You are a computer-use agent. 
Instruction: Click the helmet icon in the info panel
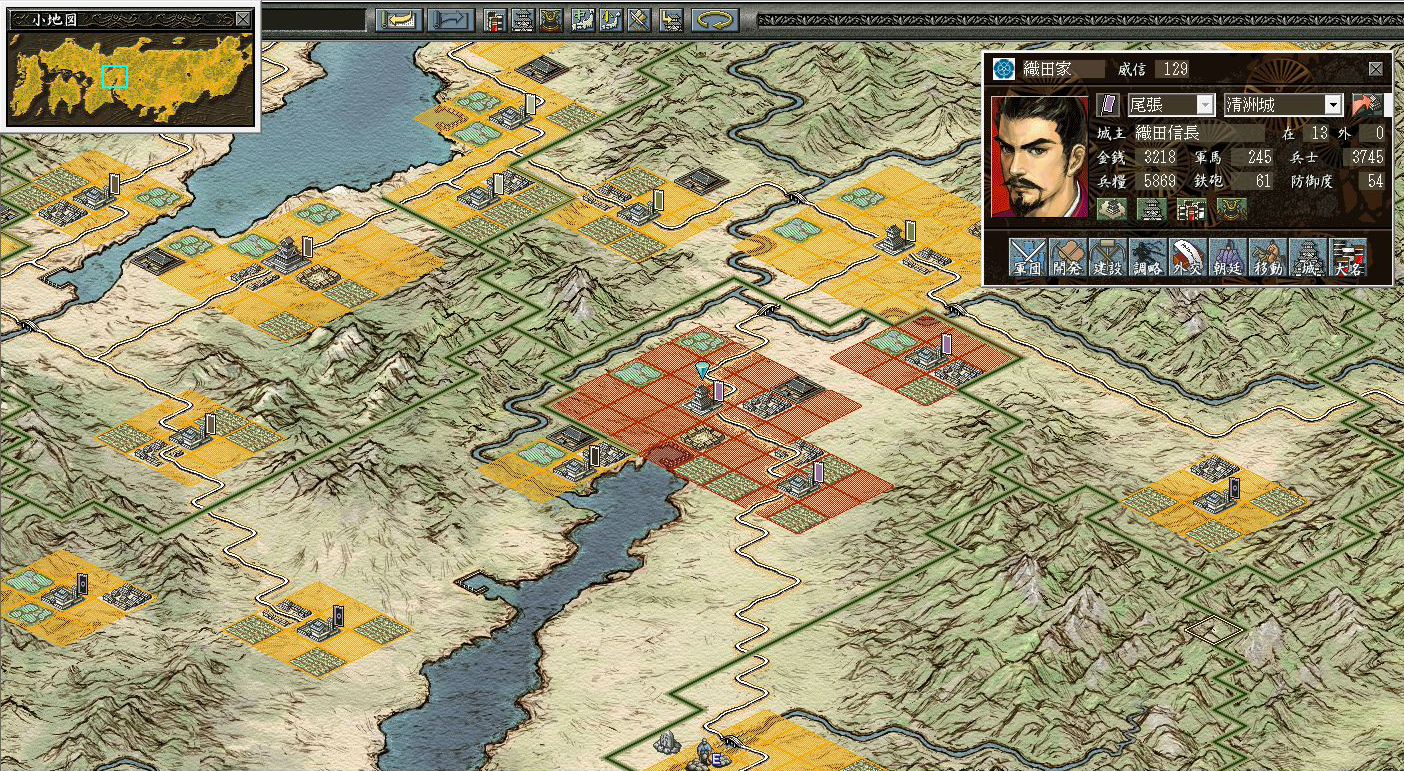coord(1231,209)
